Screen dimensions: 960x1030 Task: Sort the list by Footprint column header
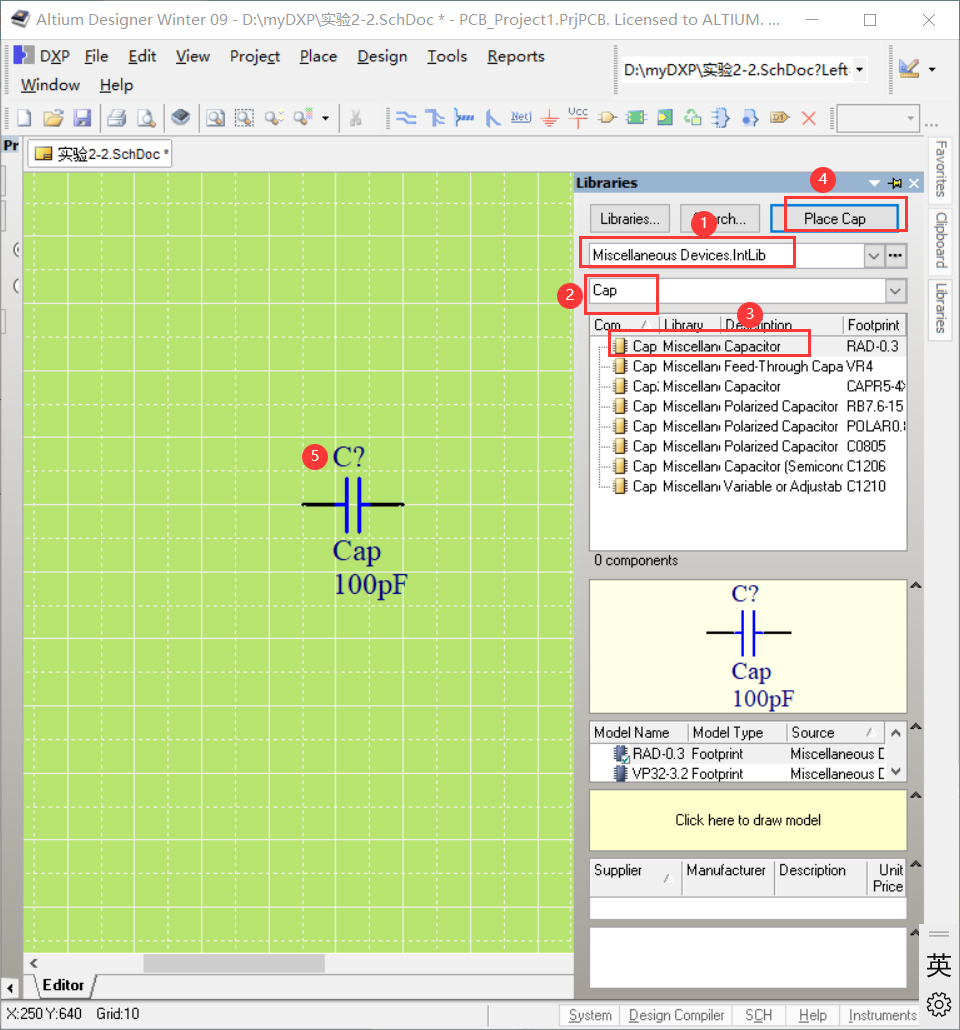874,325
